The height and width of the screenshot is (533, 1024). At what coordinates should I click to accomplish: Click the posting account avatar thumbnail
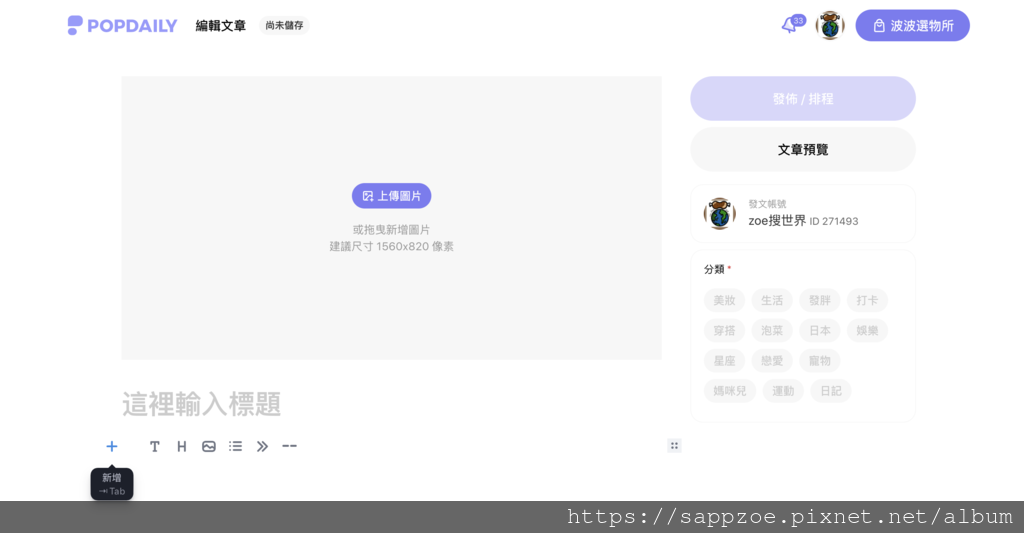pyautogui.click(x=720, y=214)
